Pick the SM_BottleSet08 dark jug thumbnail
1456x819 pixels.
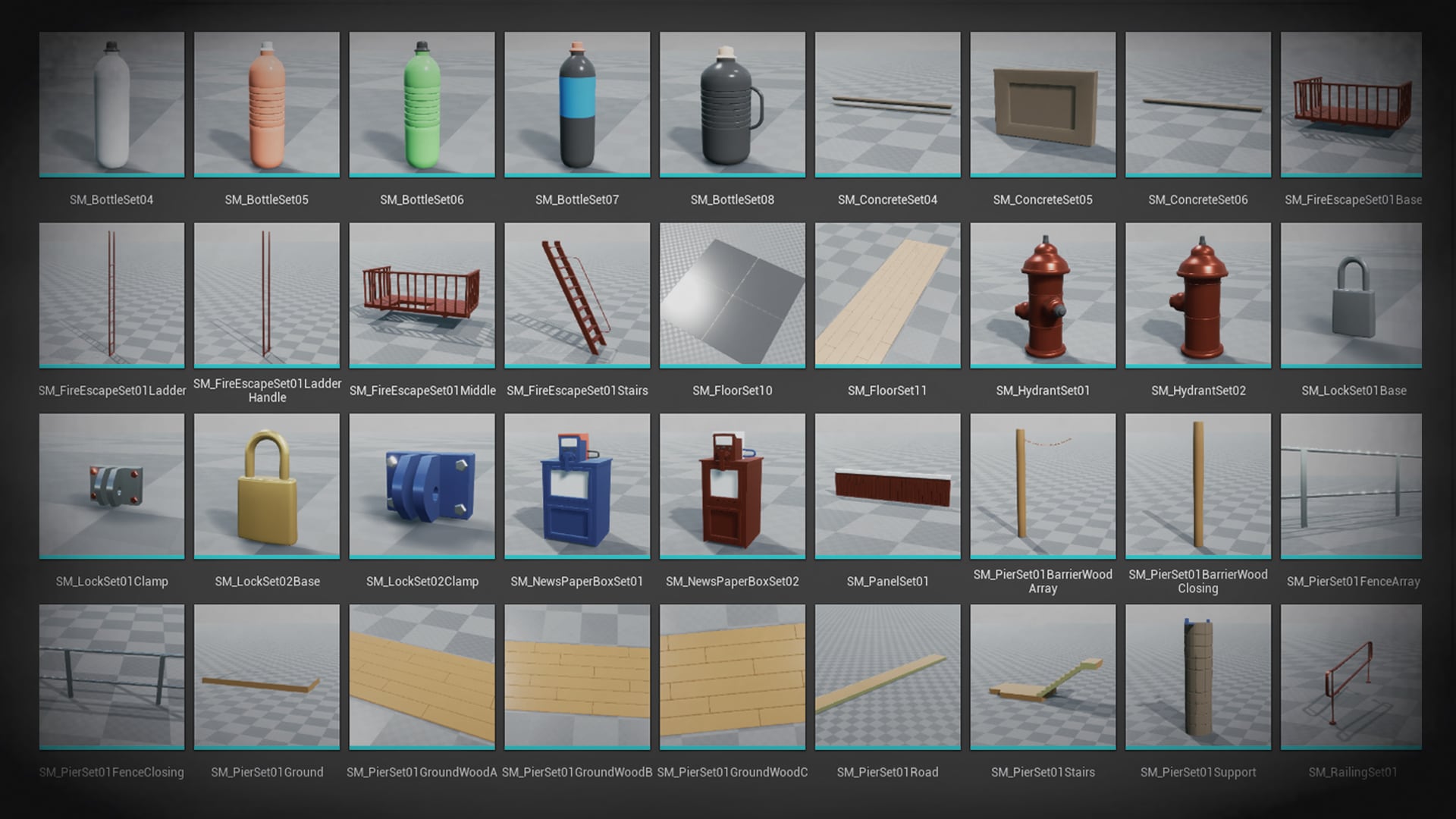733,105
